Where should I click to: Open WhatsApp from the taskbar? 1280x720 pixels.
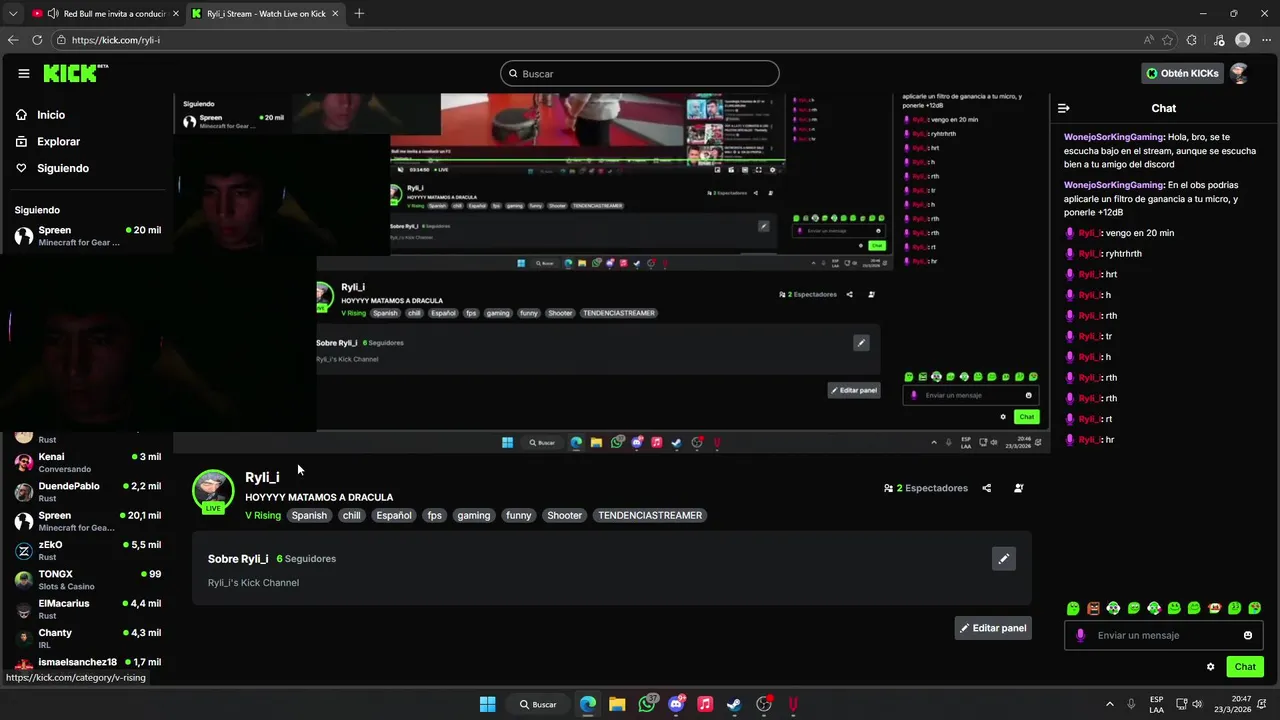647,704
